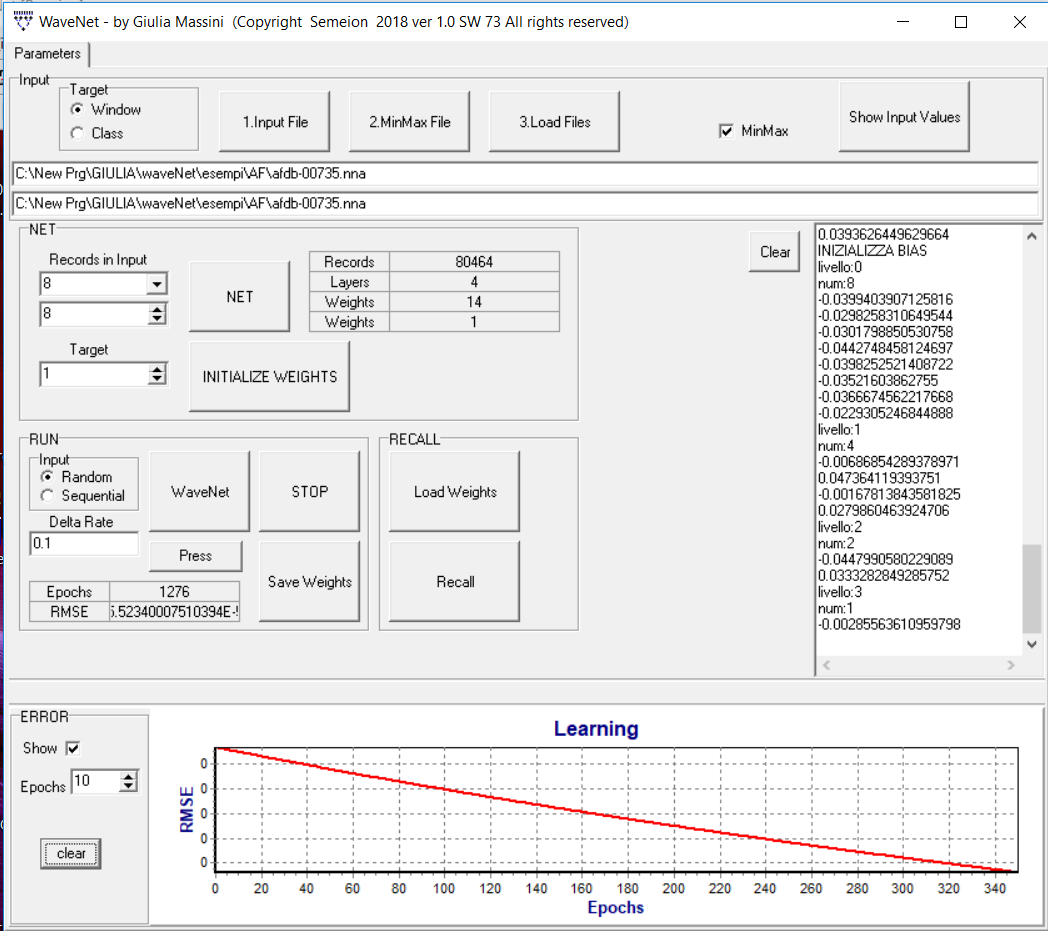Click the Delta Rate input field
Viewport: 1048px width, 931px height.
pyautogui.click(x=84, y=543)
